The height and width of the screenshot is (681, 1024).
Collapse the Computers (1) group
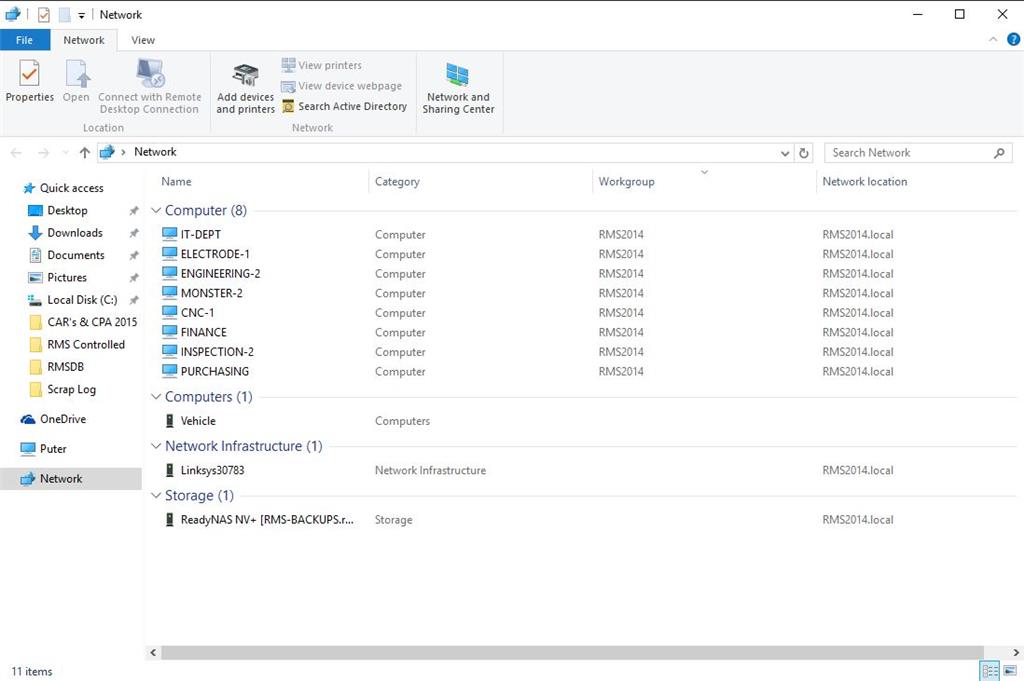pos(156,396)
